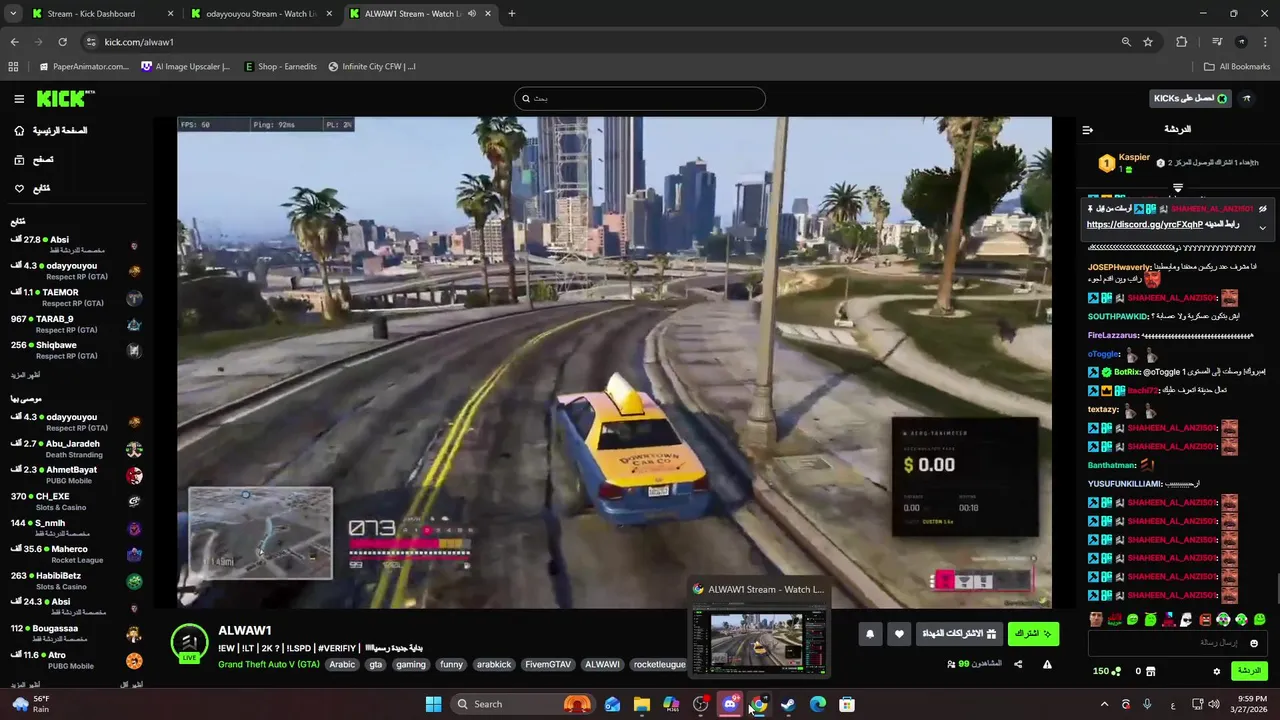Viewport: 1280px width, 720px height.
Task: Collapse the gift leaderboard arrow in chat
Action: 1178,187
